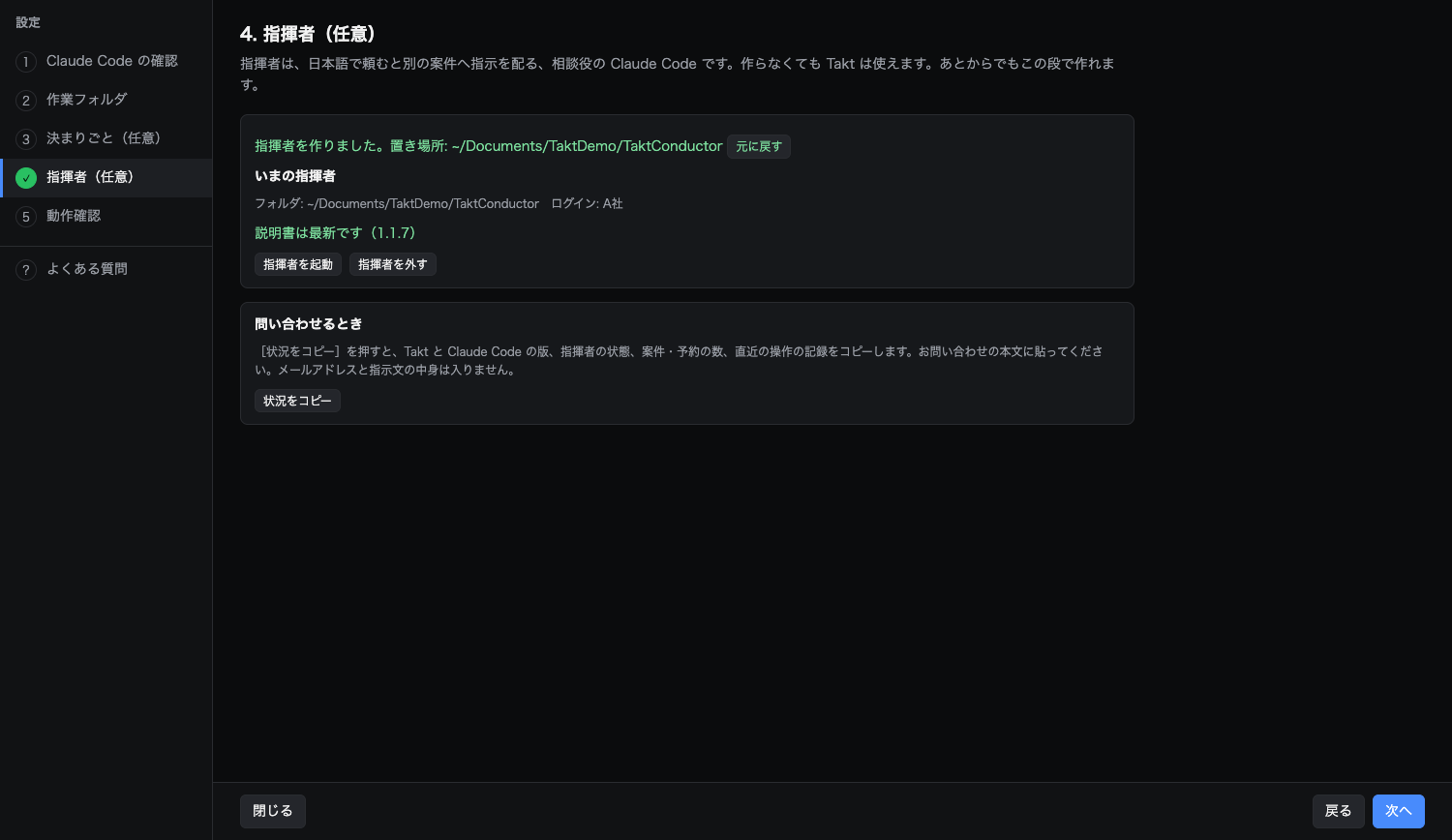Select the 決まりごと（任意） step
This screenshot has width=1452, height=840.
point(106,138)
